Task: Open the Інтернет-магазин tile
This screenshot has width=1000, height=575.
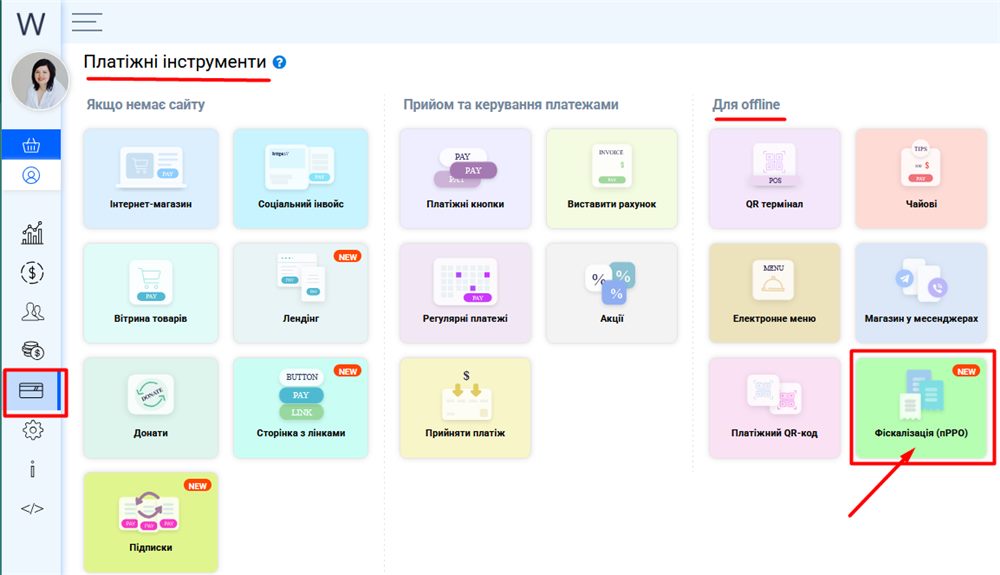Action: pyautogui.click(x=151, y=178)
